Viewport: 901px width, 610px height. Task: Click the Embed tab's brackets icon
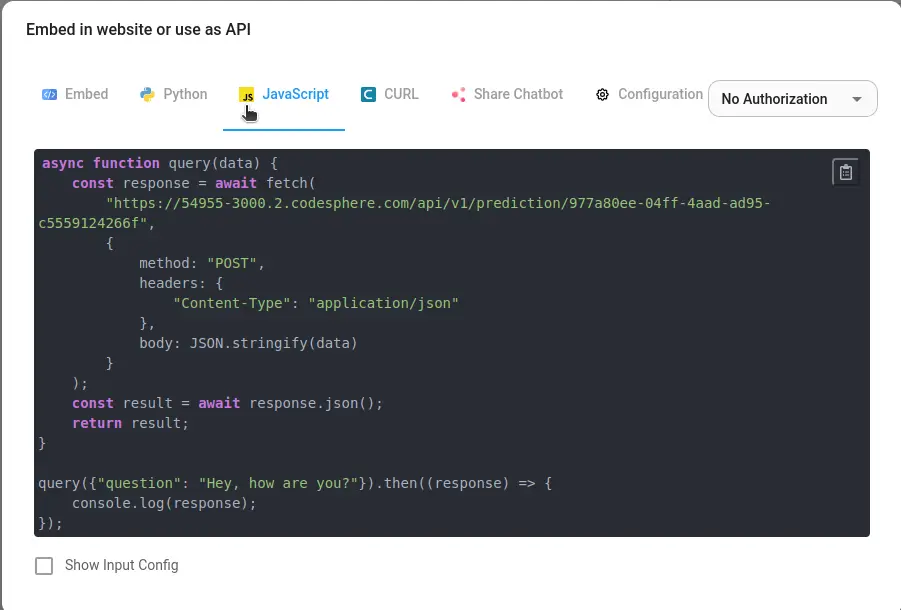coord(51,94)
